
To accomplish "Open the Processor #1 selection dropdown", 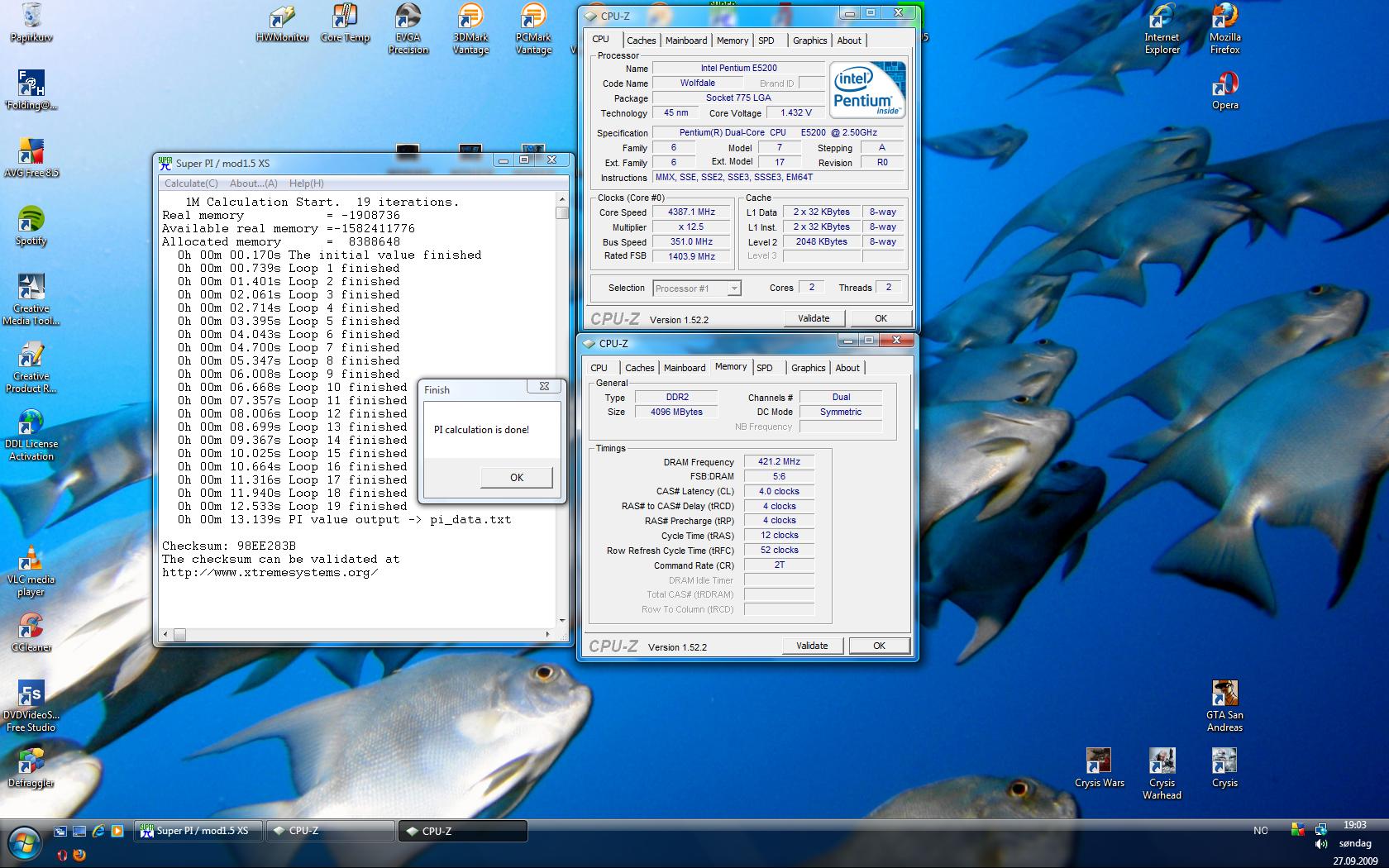I will pyautogui.click(x=696, y=289).
